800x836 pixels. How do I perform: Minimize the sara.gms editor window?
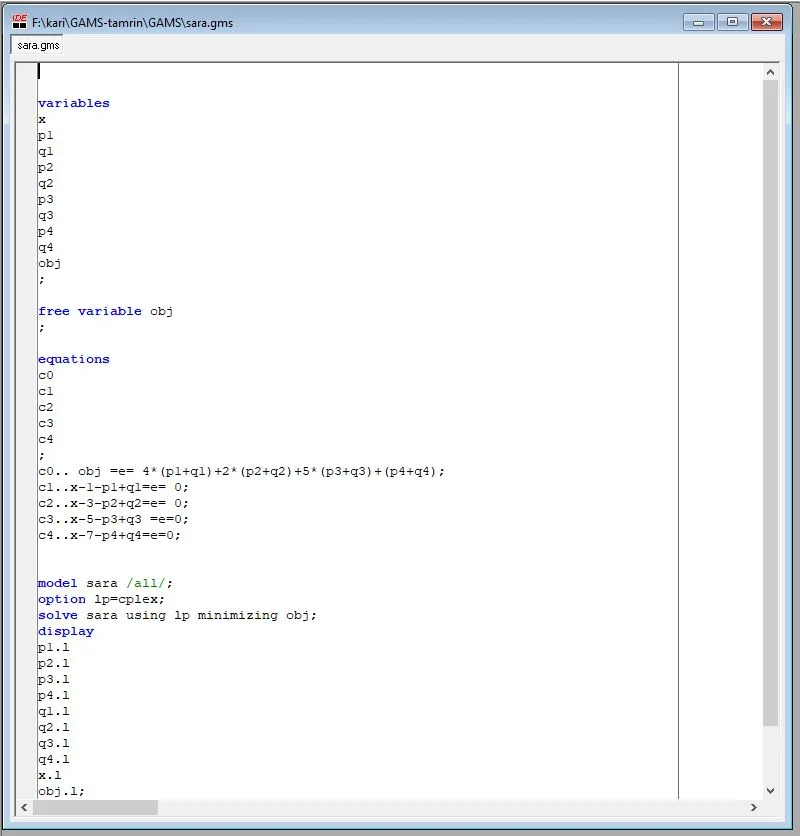pyautogui.click(x=698, y=21)
